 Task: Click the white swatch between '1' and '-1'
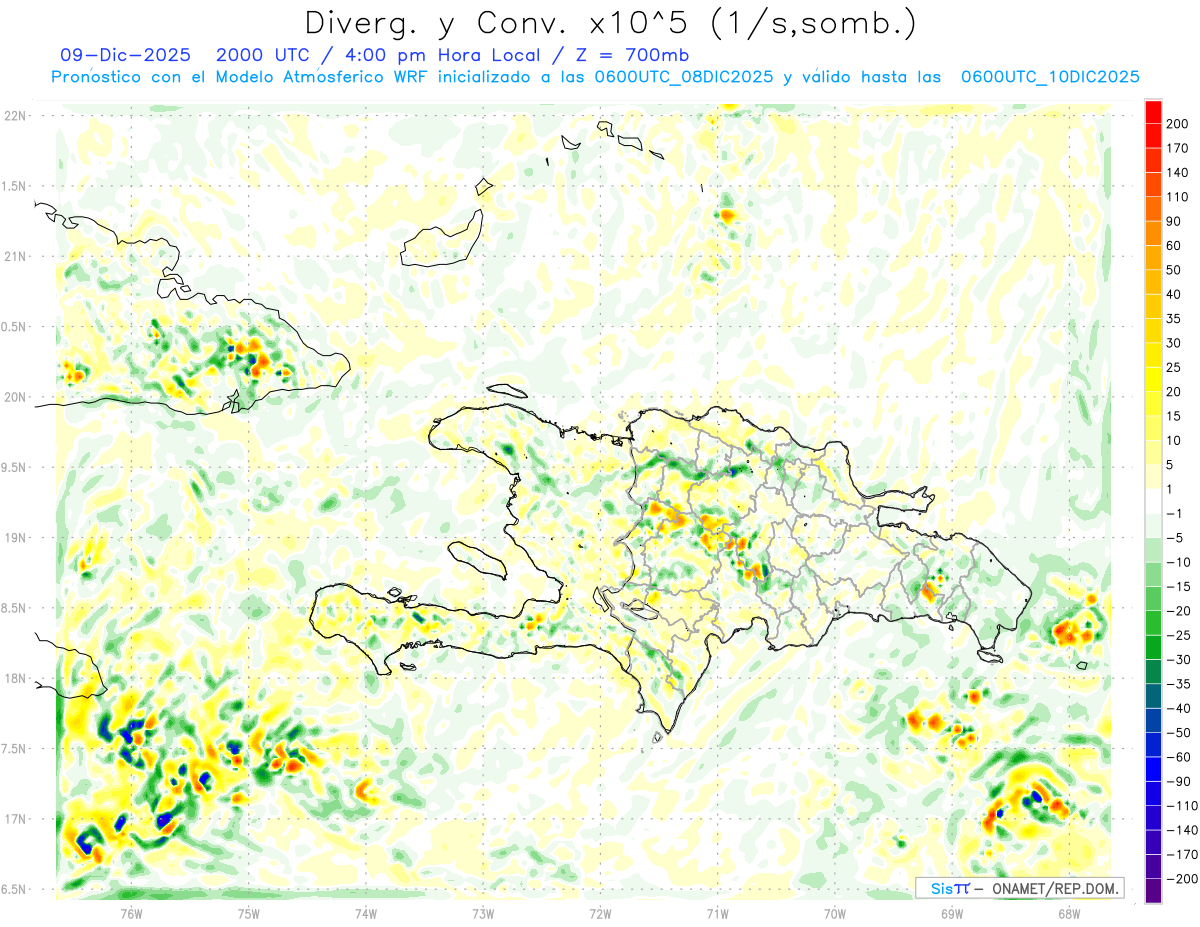(1153, 502)
